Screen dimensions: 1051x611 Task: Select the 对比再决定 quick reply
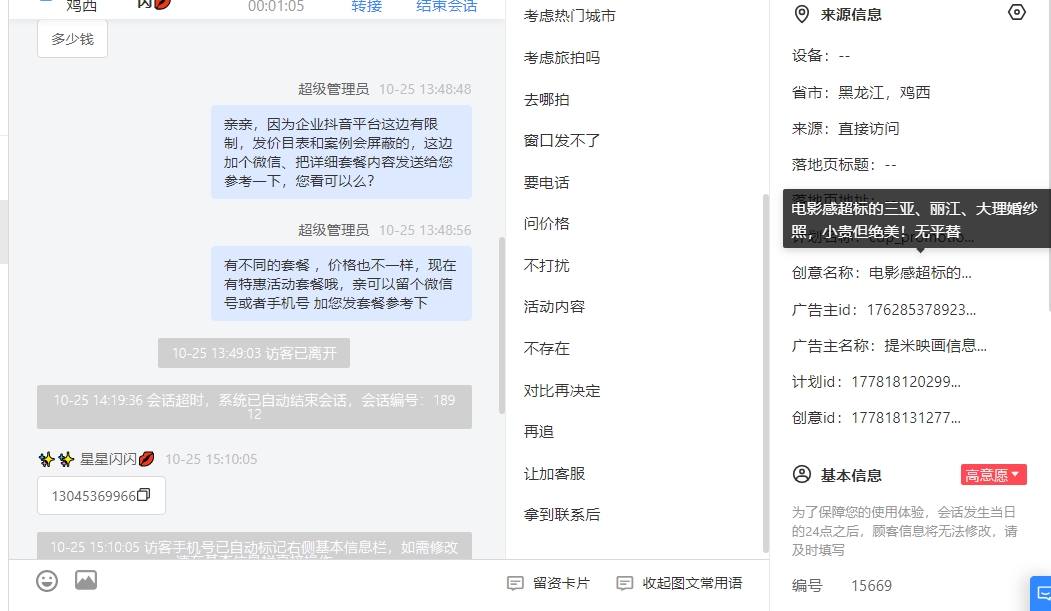pos(562,391)
